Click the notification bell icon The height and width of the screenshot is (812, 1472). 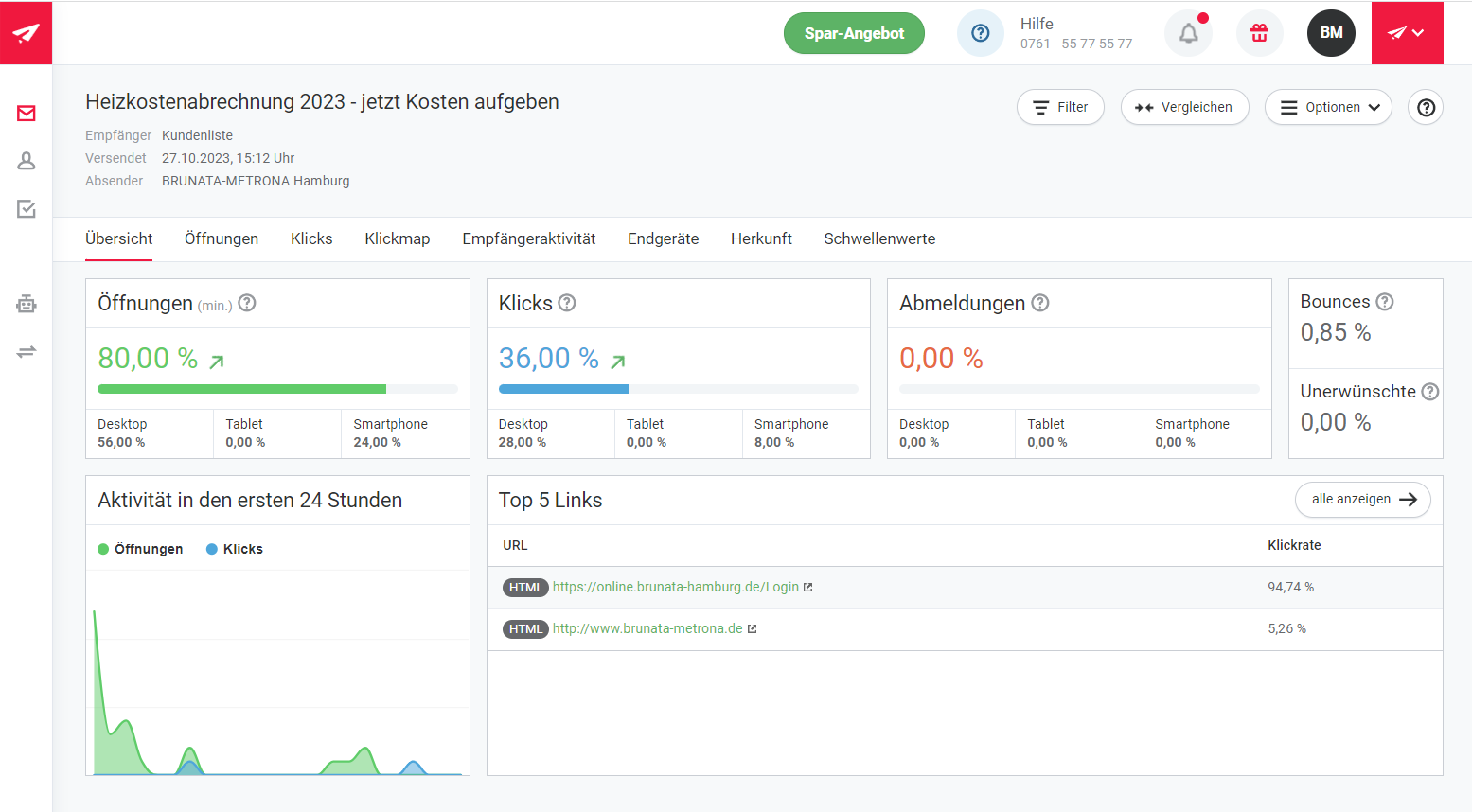(x=1188, y=33)
